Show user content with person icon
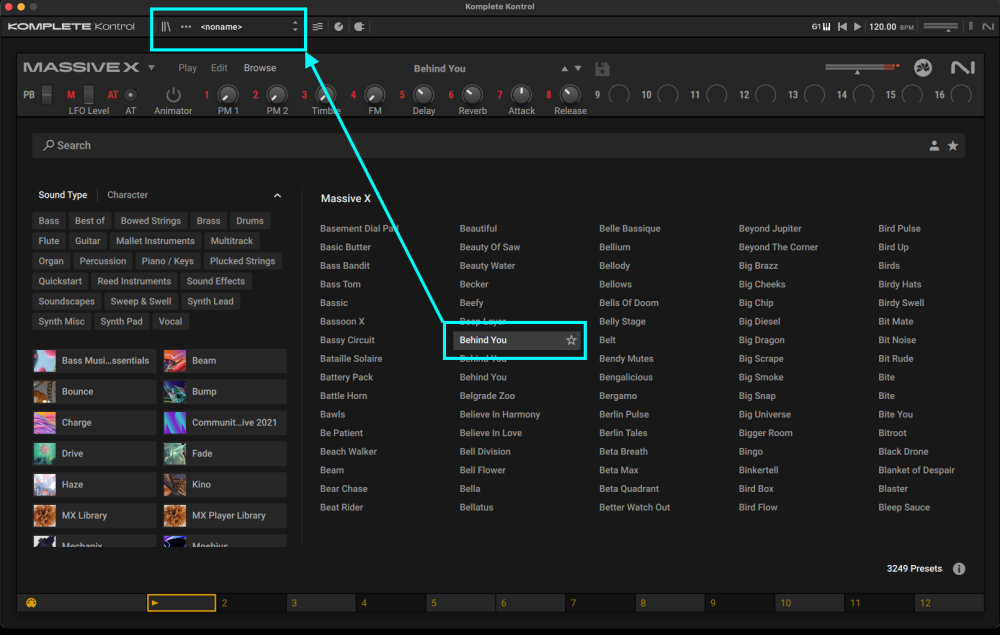The width and height of the screenshot is (1000, 635). click(x=934, y=146)
